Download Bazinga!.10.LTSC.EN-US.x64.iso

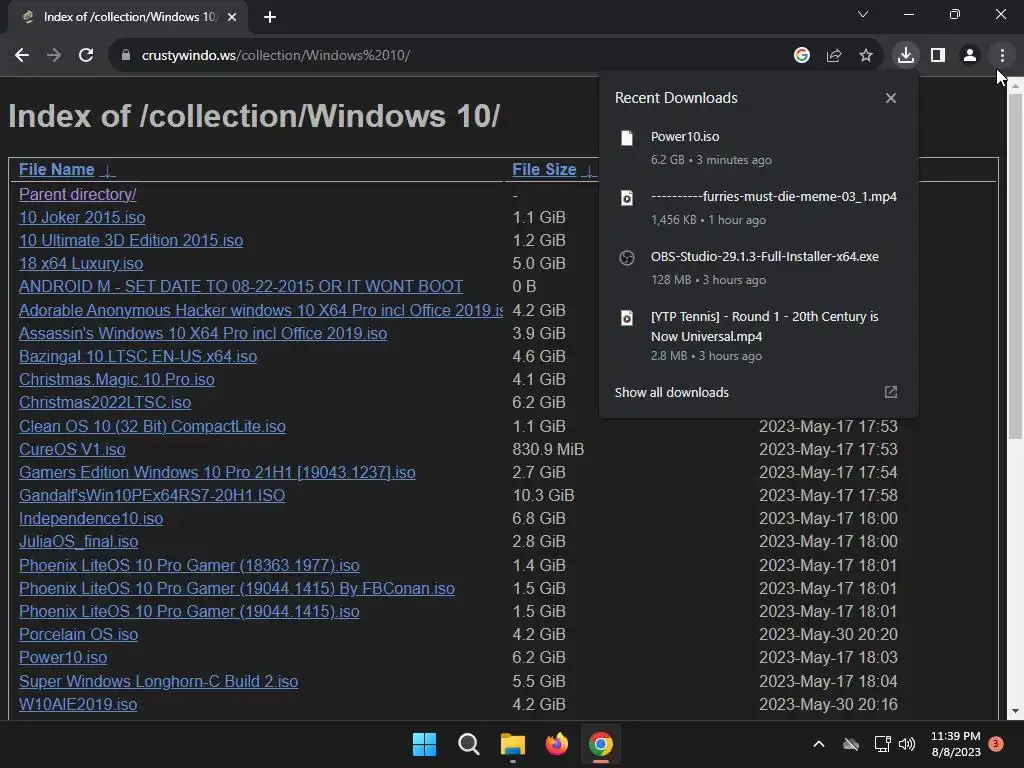[x=138, y=357]
